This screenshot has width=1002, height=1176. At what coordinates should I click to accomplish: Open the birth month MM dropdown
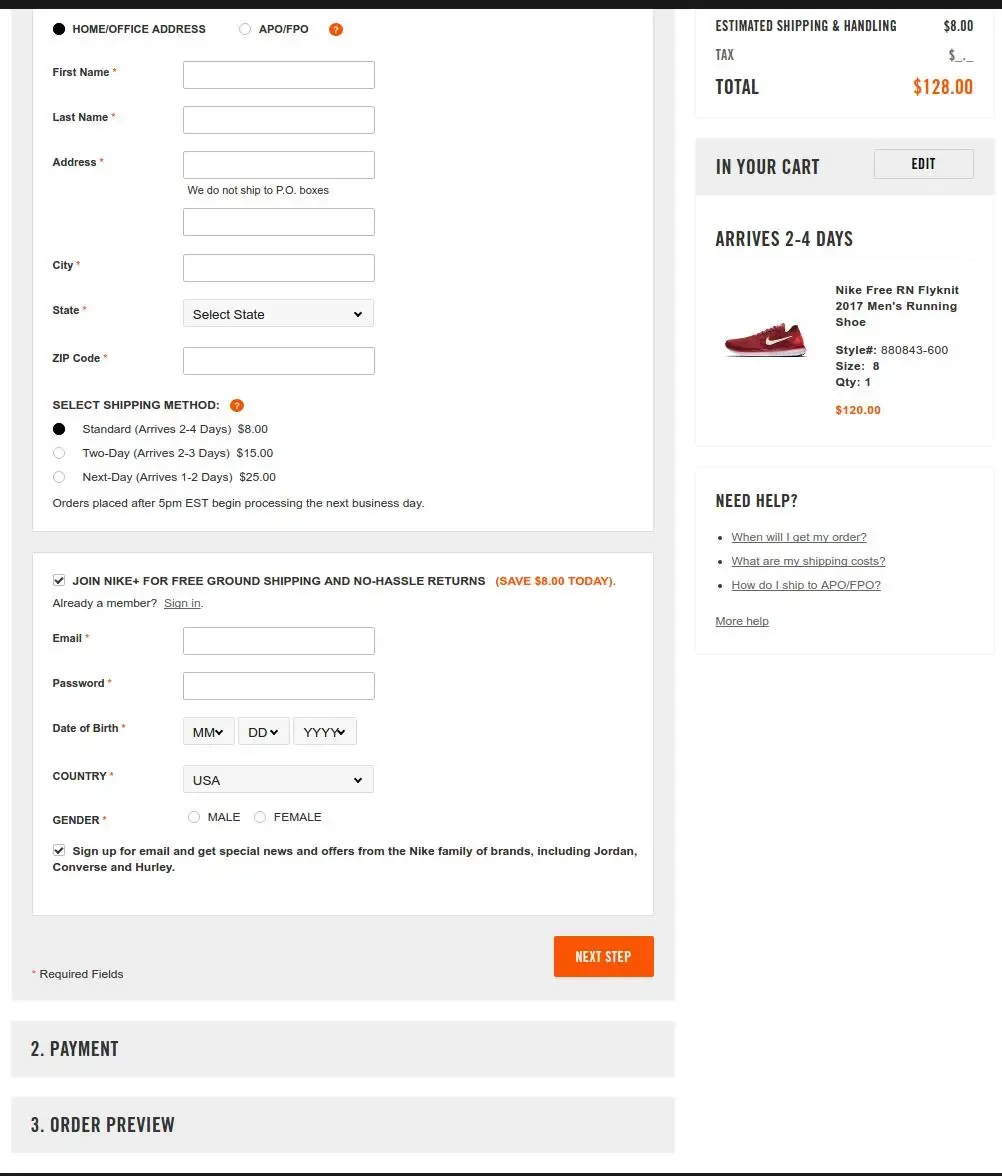(x=208, y=732)
